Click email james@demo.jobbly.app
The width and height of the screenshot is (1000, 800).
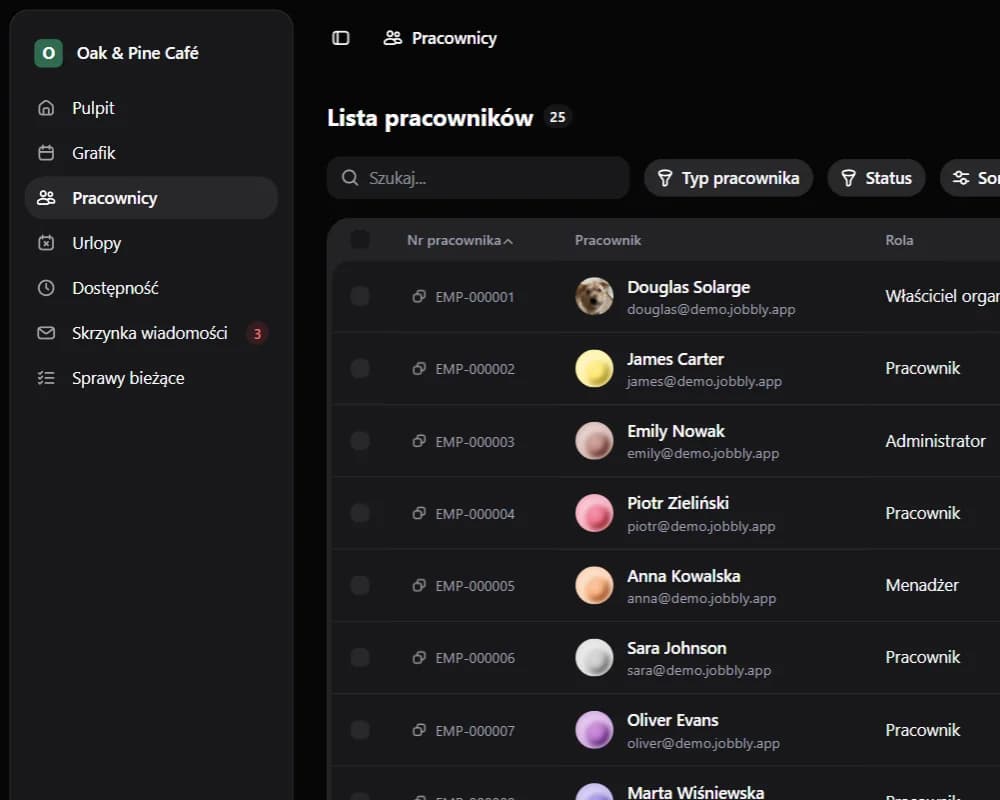click(704, 381)
